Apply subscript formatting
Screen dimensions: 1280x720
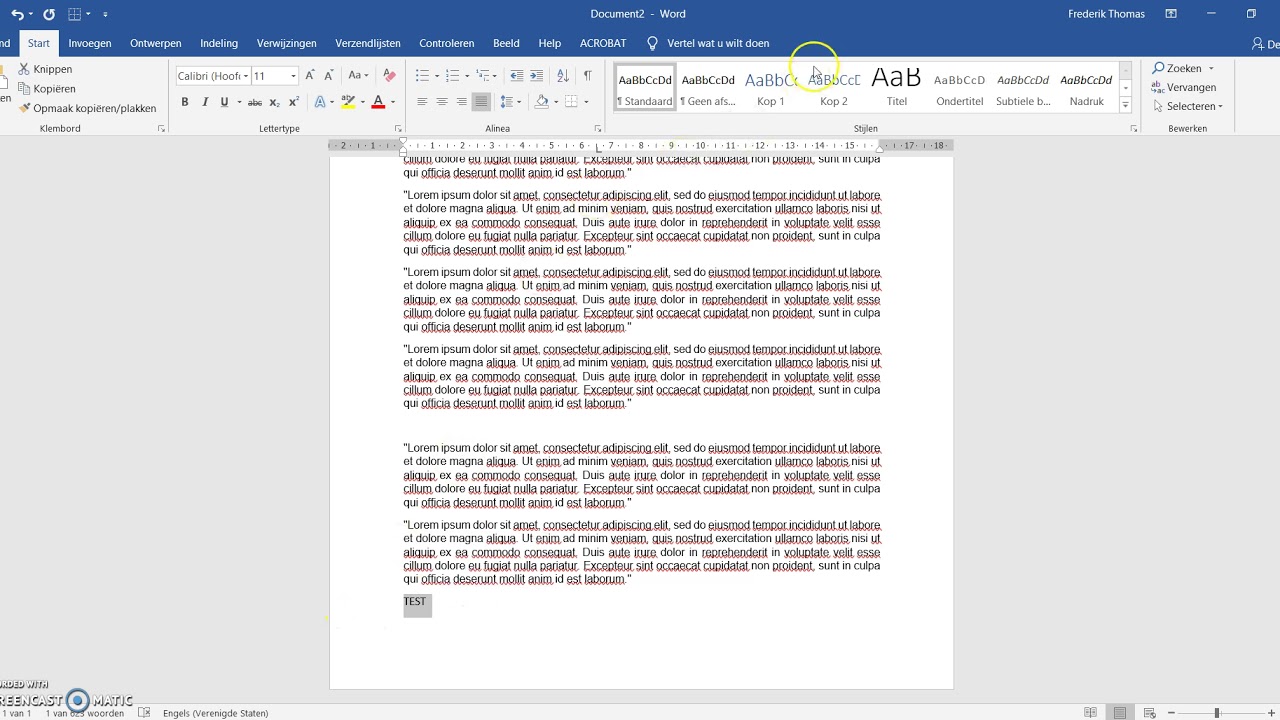click(274, 102)
